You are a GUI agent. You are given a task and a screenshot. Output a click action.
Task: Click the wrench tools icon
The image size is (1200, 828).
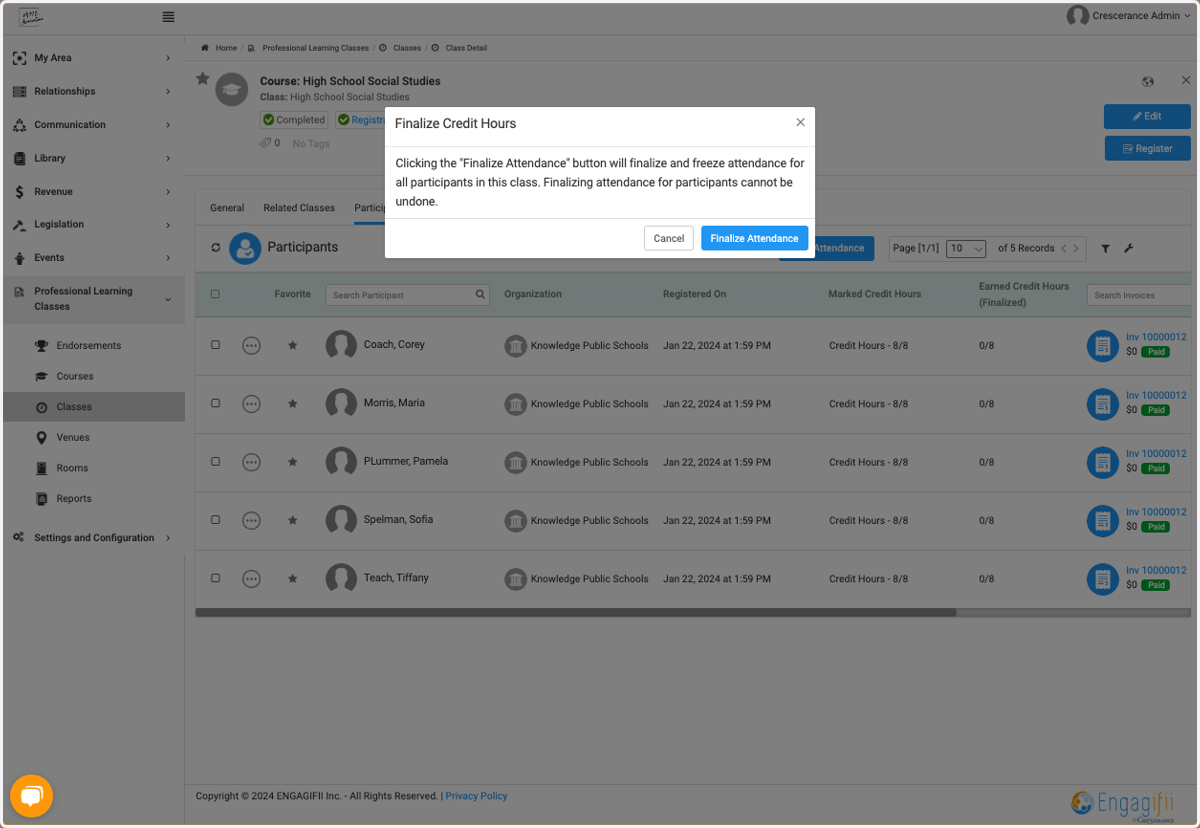tap(1128, 249)
